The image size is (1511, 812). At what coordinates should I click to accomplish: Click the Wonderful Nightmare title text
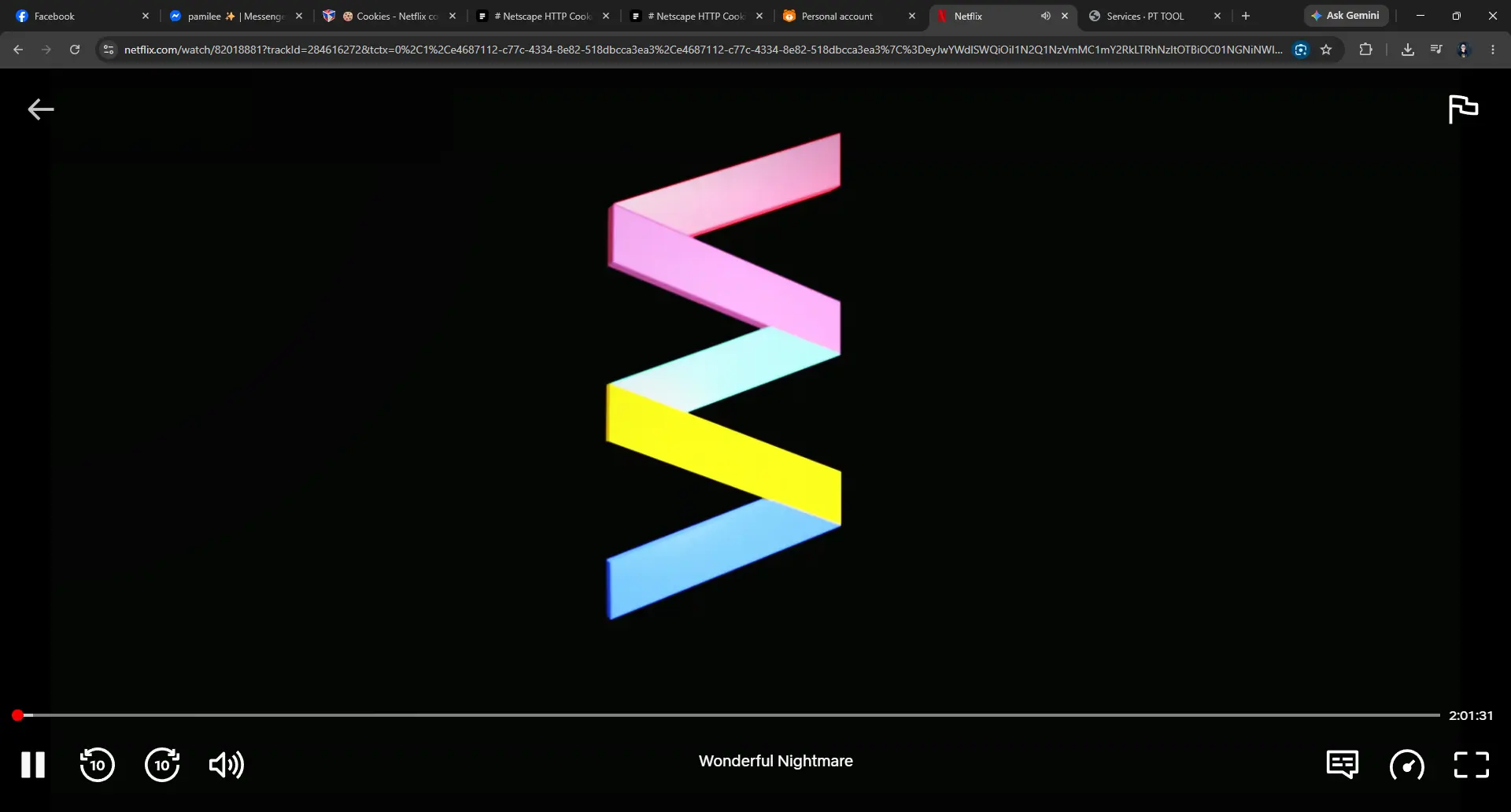coord(776,761)
